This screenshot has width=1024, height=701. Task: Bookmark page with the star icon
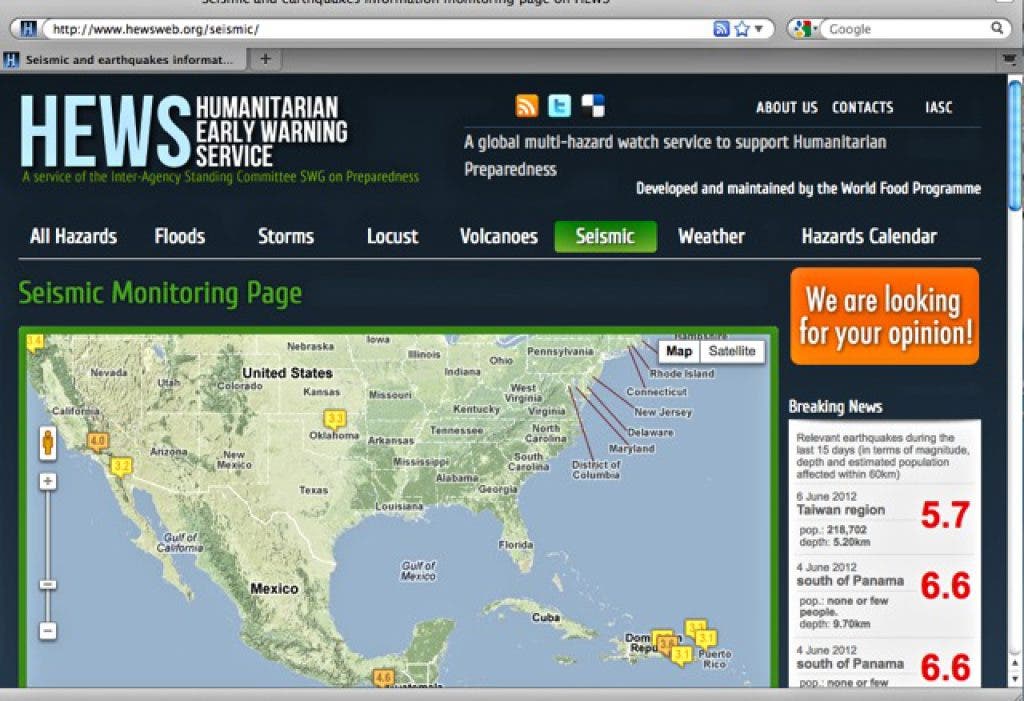point(741,29)
